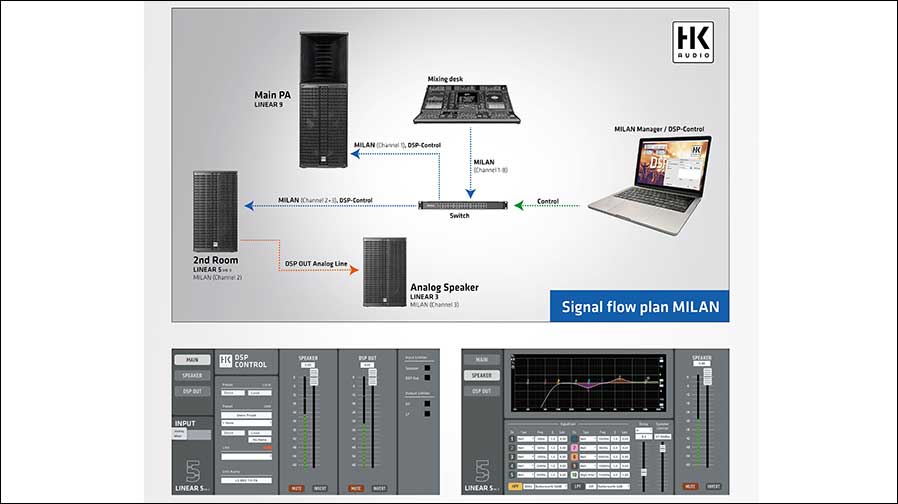898x504 pixels.
Task: Select the Analog Speaker LINEAR 3 image
Action: click(384, 272)
